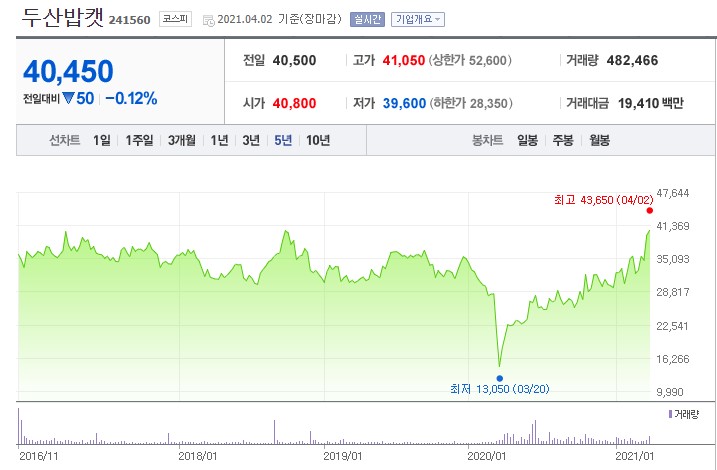Click the 상한가 52,600 text
Image resolution: width=717 pixels, height=470 pixels.
(470, 60)
